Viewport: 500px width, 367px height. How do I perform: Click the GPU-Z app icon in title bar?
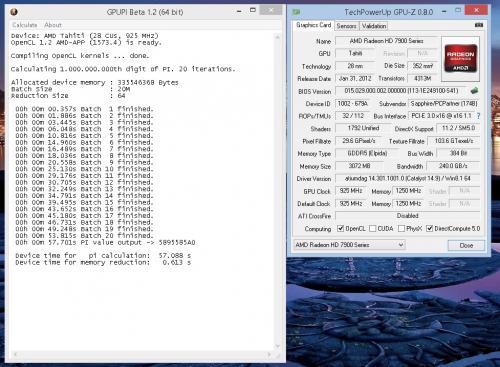pos(296,12)
